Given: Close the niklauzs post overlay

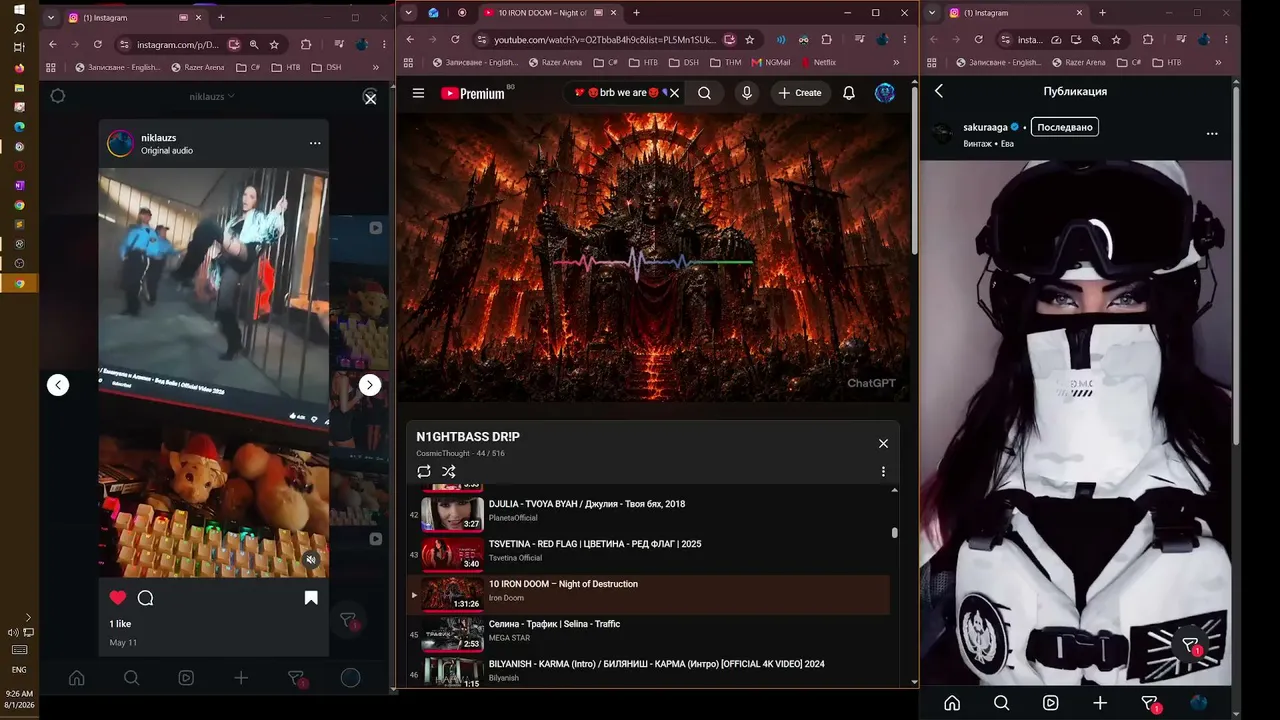Looking at the screenshot, I should [370, 98].
